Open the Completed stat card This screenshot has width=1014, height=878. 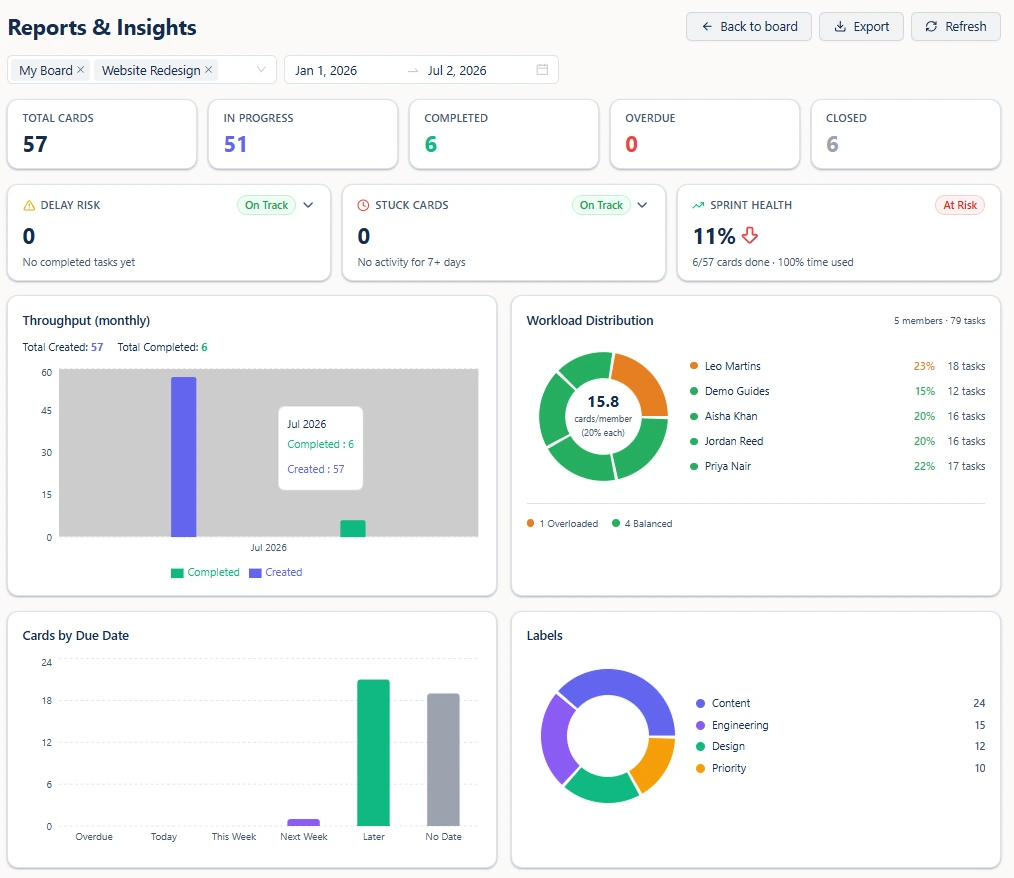click(x=504, y=134)
